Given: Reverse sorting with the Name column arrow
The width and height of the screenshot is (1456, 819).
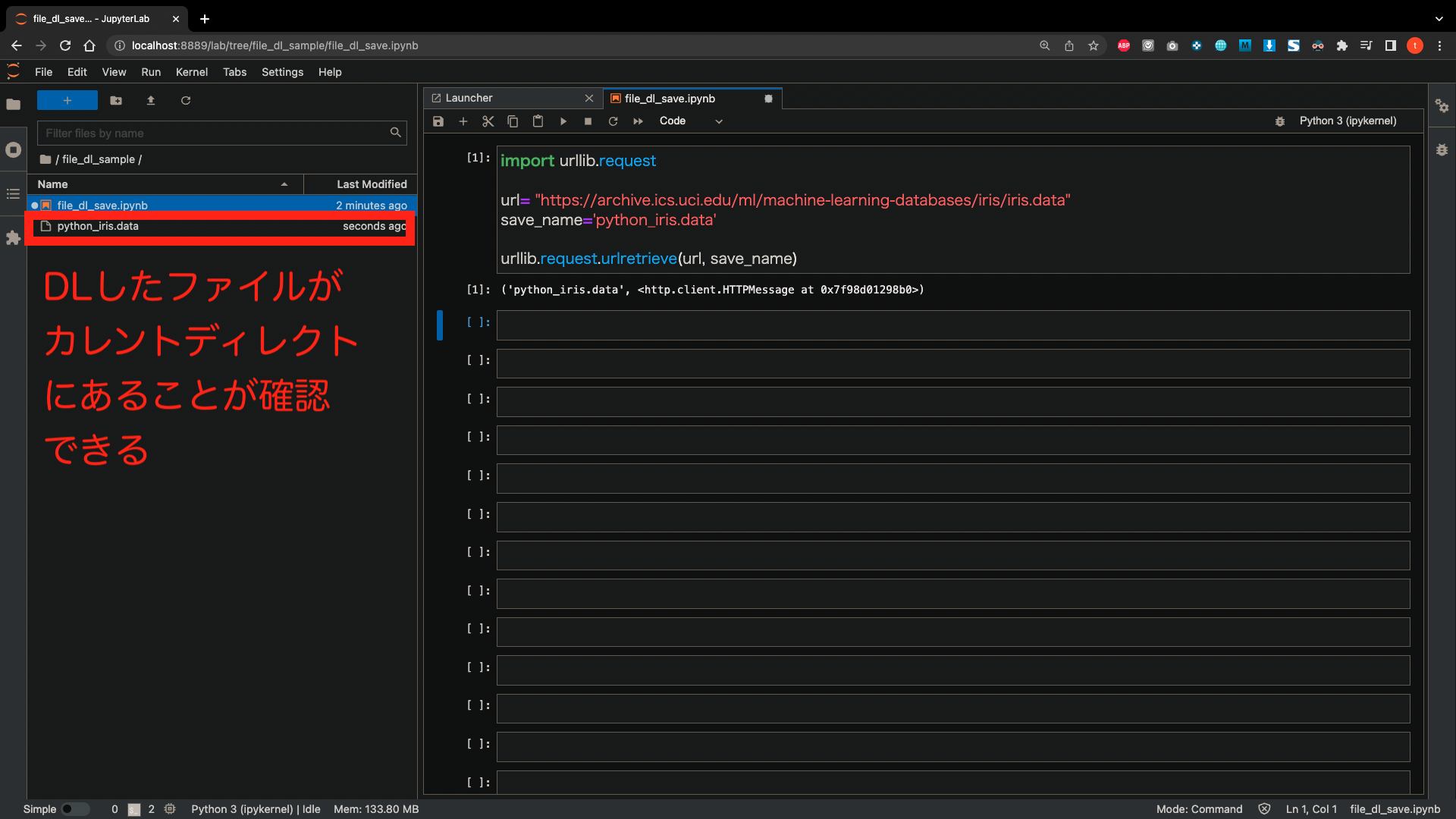Looking at the screenshot, I should click(x=284, y=184).
